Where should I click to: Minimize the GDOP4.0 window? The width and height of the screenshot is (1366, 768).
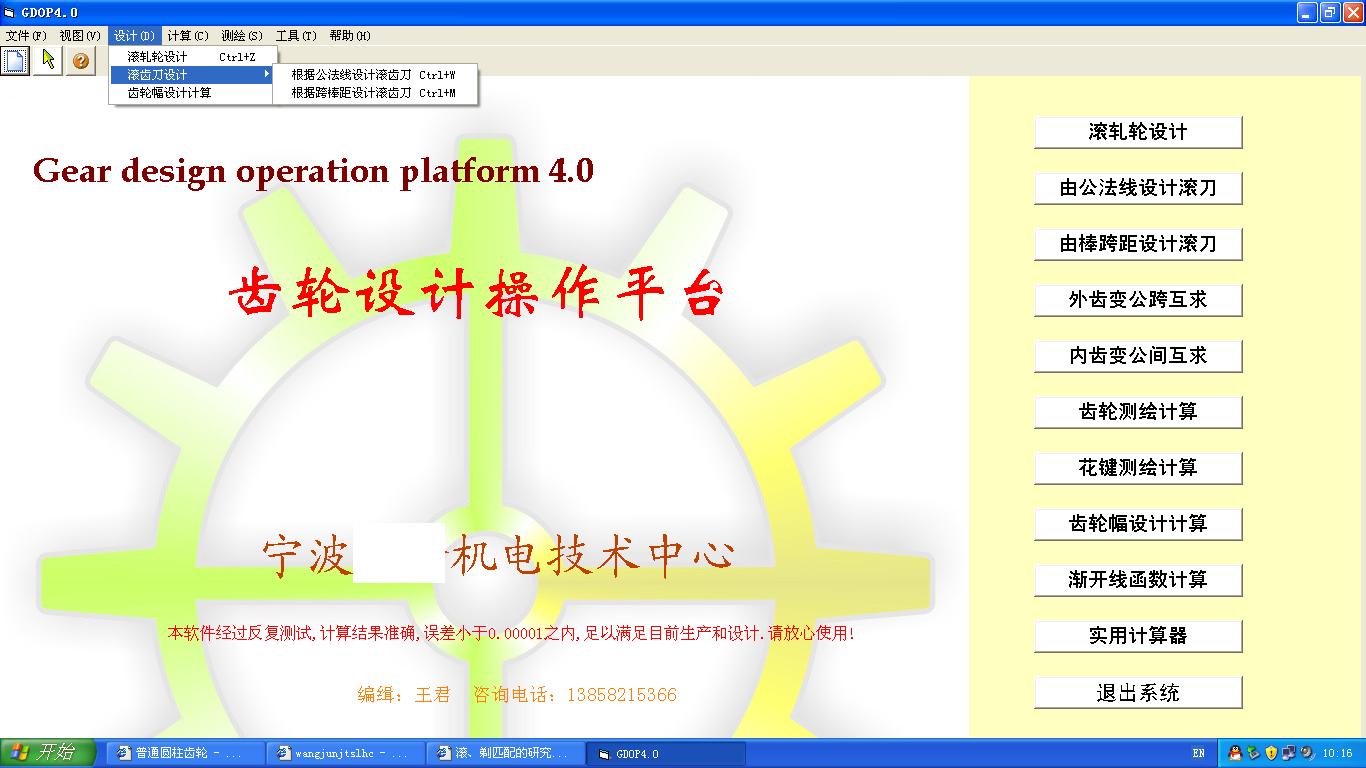pyautogui.click(x=1308, y=12)
